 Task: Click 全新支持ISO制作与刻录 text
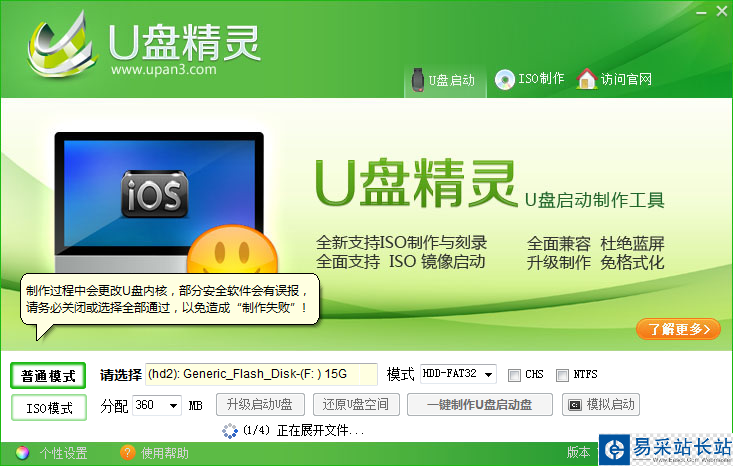(402, 243)
